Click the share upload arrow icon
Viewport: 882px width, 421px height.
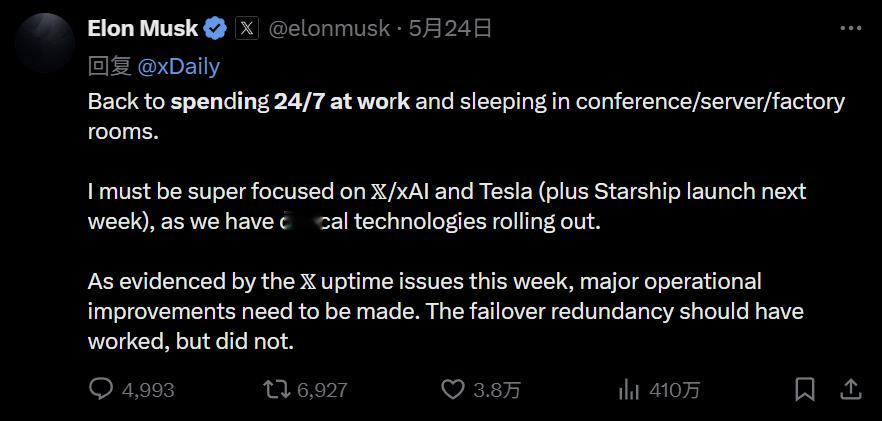[851, 388]
